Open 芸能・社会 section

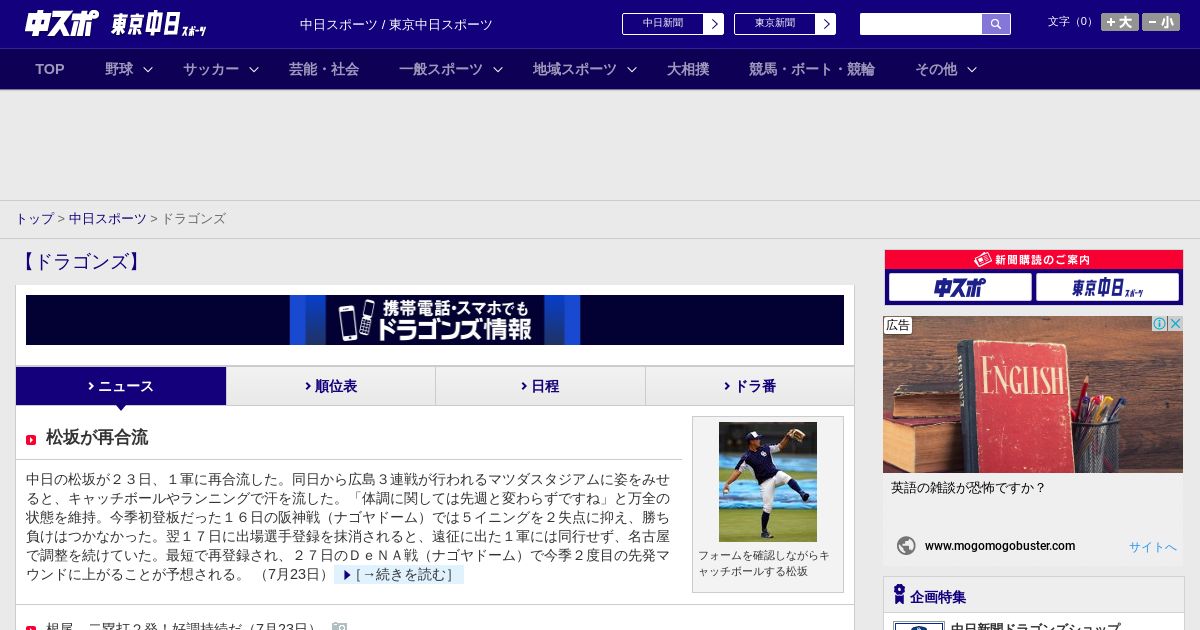pyautogui.click(x=324, y=69)
